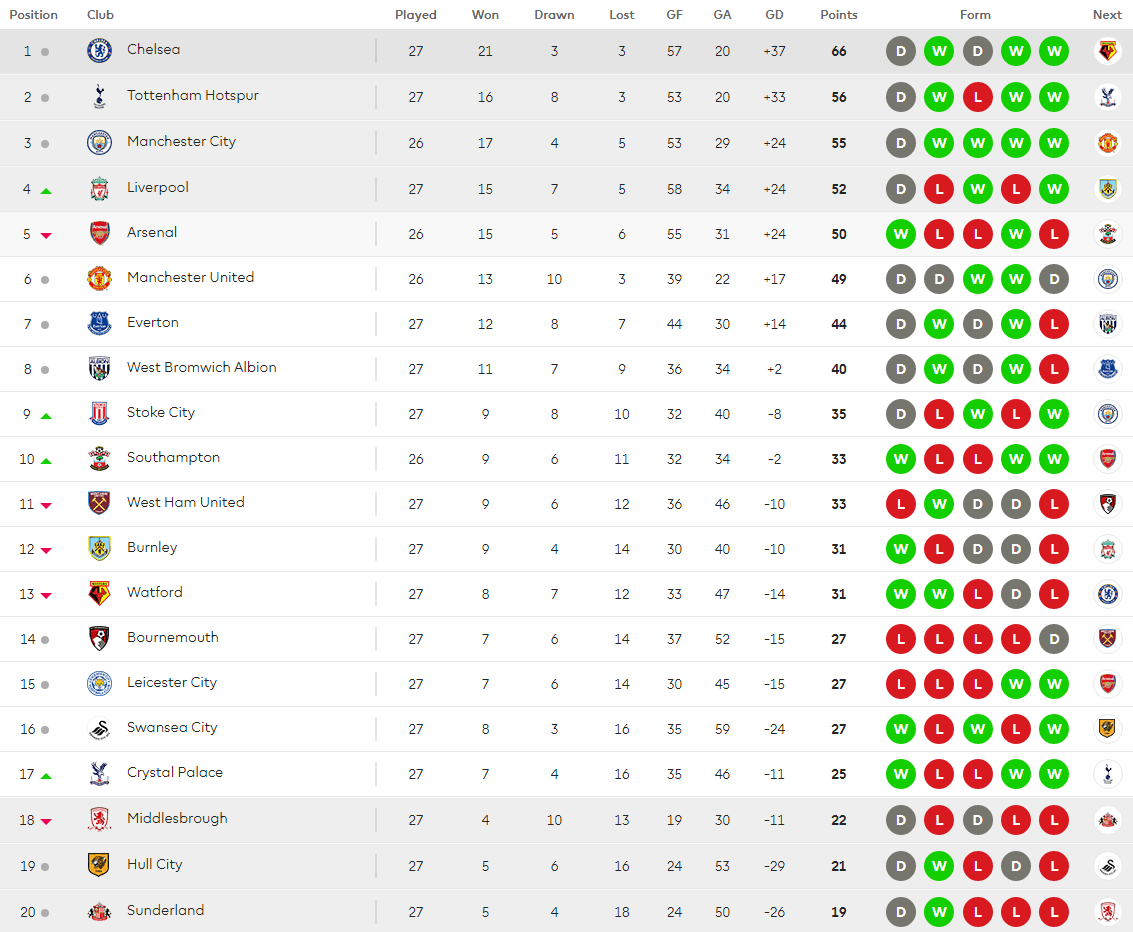Viewport: 1133px width, 932px height.
Task: Click the red down arrow beside Arsenal's position
Action: tap(46, 235)
